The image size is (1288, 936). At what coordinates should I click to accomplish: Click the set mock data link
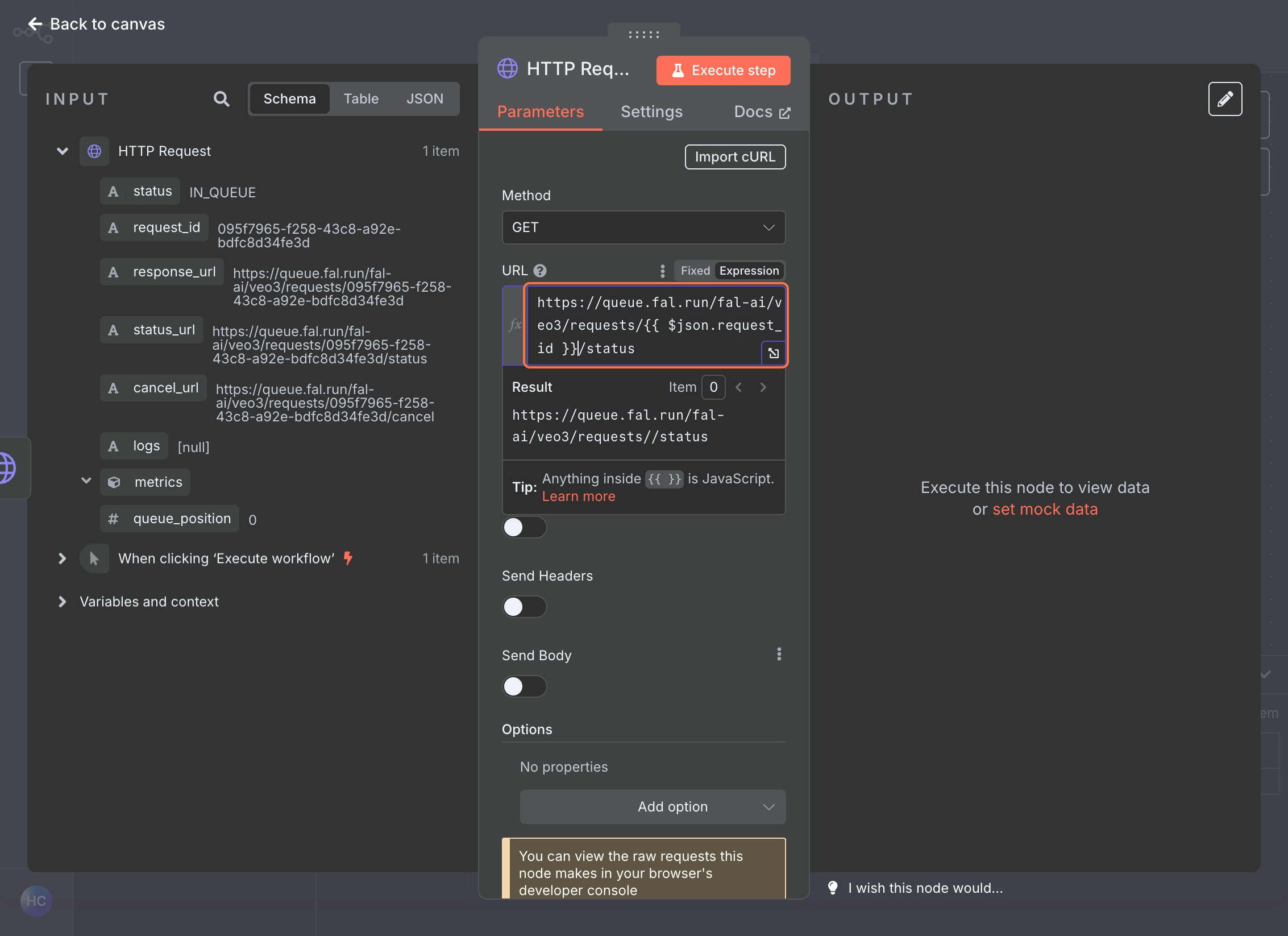pyautogui.click(x=1045, y=509)
